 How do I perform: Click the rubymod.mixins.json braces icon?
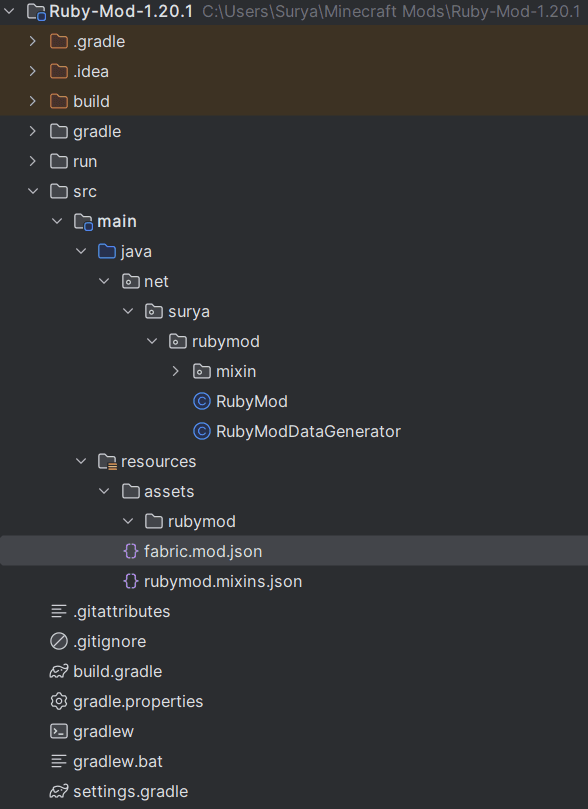[130, 581]
